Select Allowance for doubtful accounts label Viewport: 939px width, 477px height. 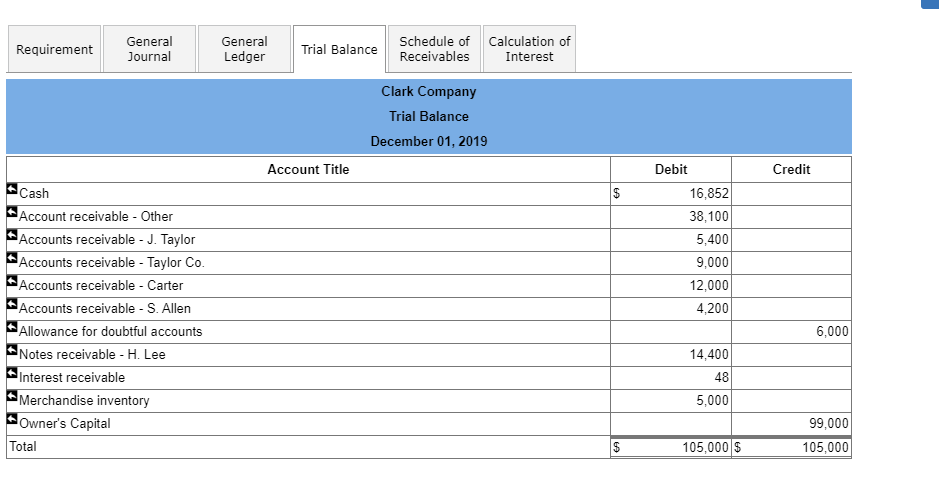111,331
